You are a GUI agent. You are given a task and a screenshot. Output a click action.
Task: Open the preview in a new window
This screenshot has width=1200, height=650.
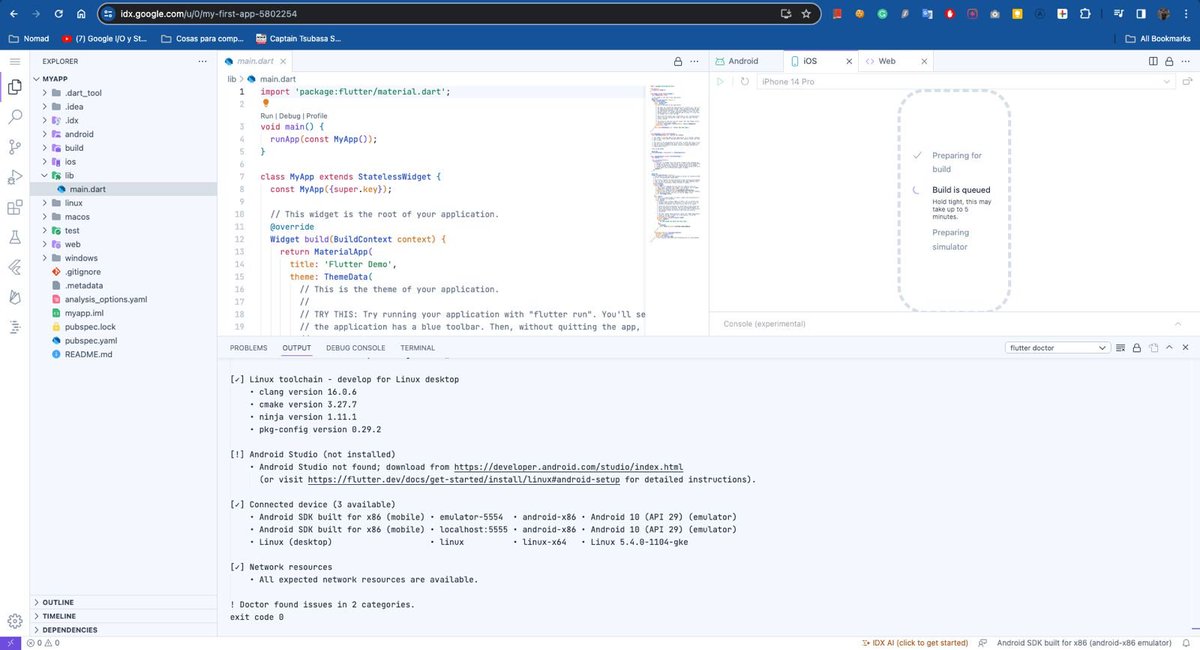click(1185, 81)
